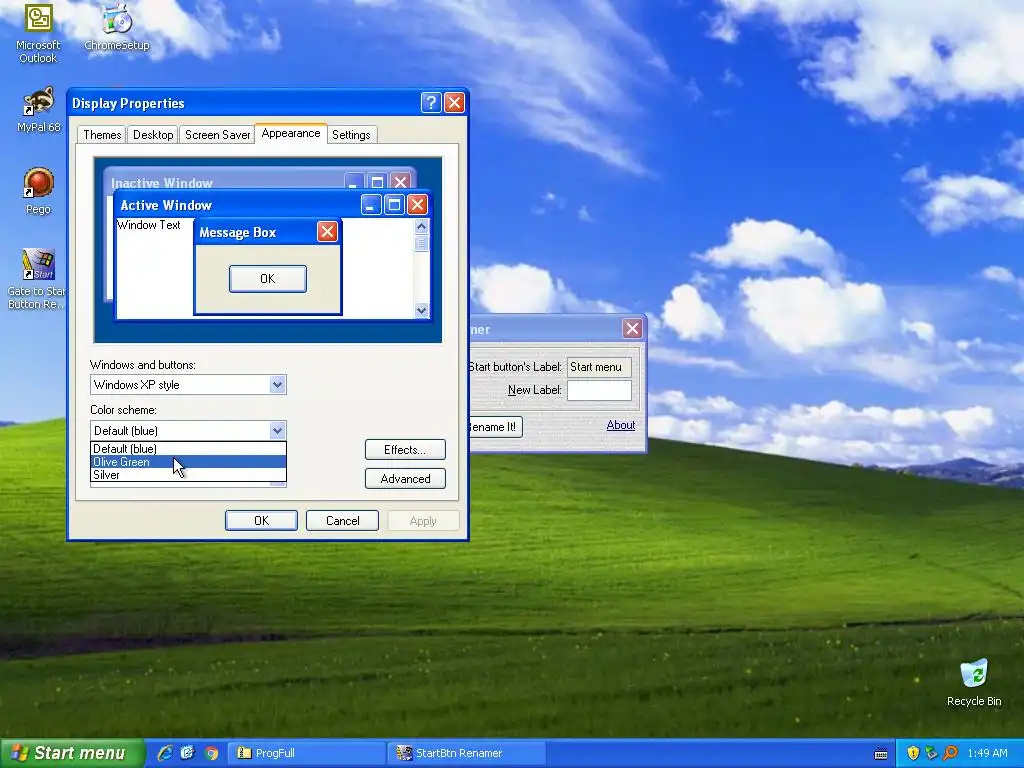The height and width of the screenshot is (768, 1024).
Task: Switch to ProgFull taskbar button
Action: coord(307,753)
